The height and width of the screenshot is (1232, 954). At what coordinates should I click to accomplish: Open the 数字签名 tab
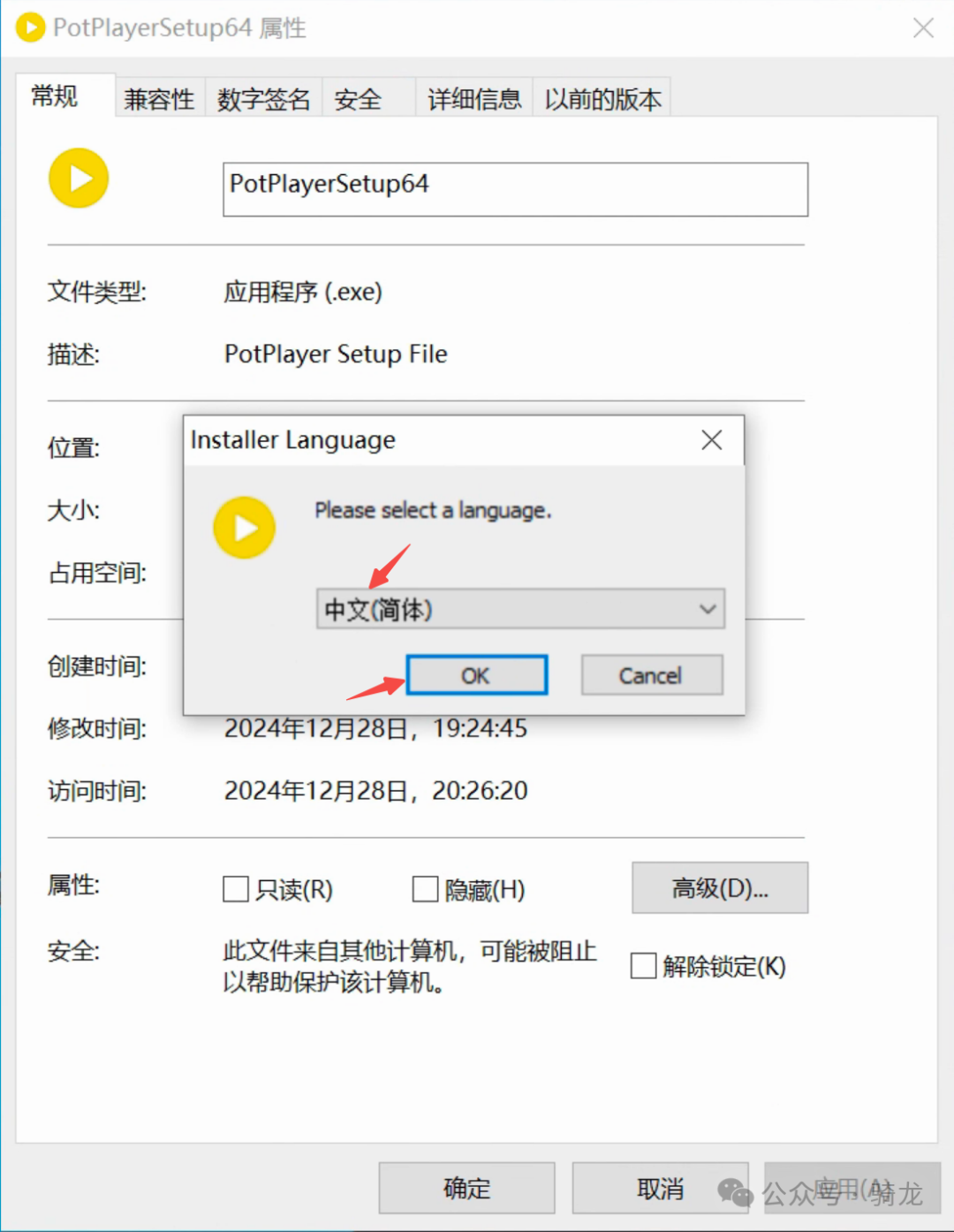[x=262, y=98]
